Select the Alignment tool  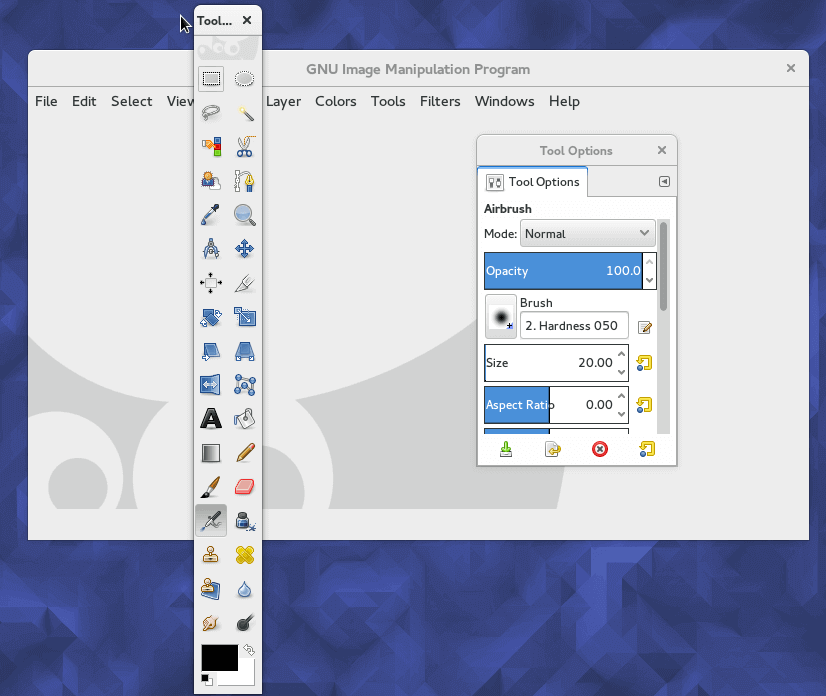click(x=211, y=283)
